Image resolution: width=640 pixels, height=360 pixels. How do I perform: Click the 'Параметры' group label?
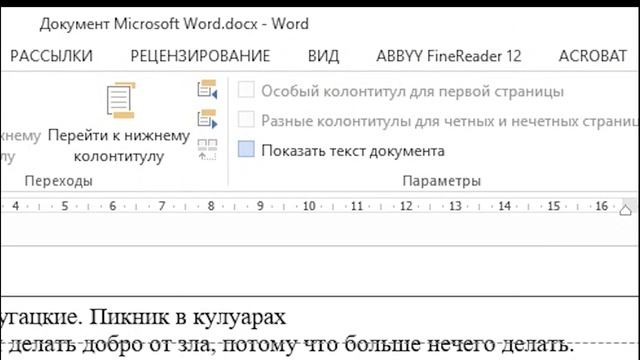click(x=442, y=181)
